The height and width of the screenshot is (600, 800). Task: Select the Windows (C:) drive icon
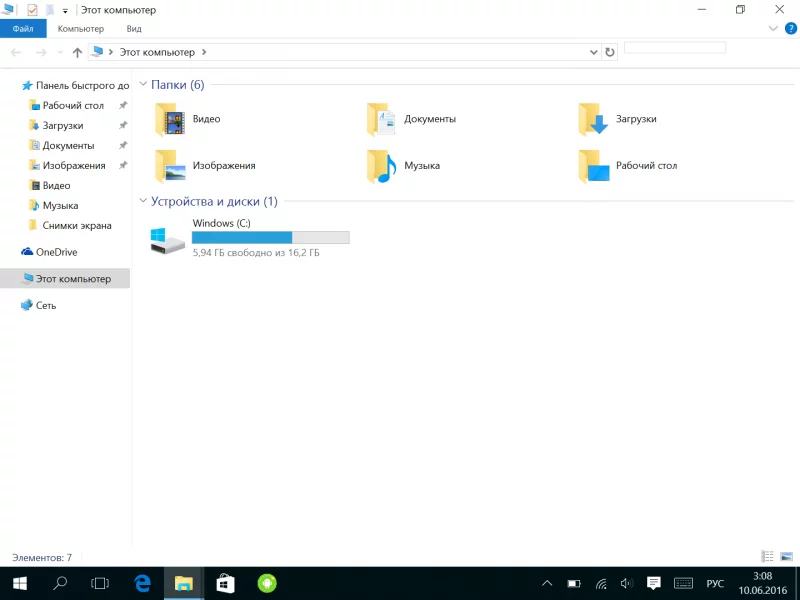click(x=168, y=241)
